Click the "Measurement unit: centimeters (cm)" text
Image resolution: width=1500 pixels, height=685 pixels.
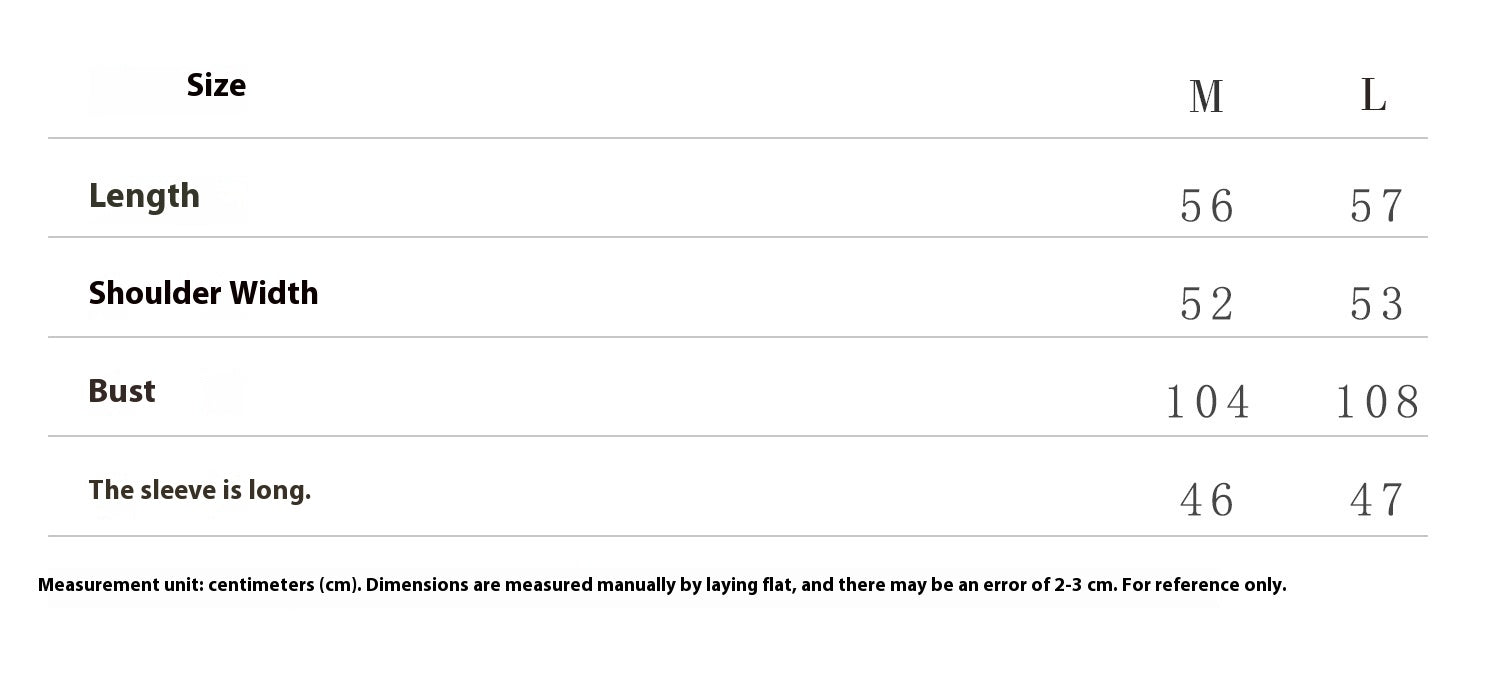199,585
